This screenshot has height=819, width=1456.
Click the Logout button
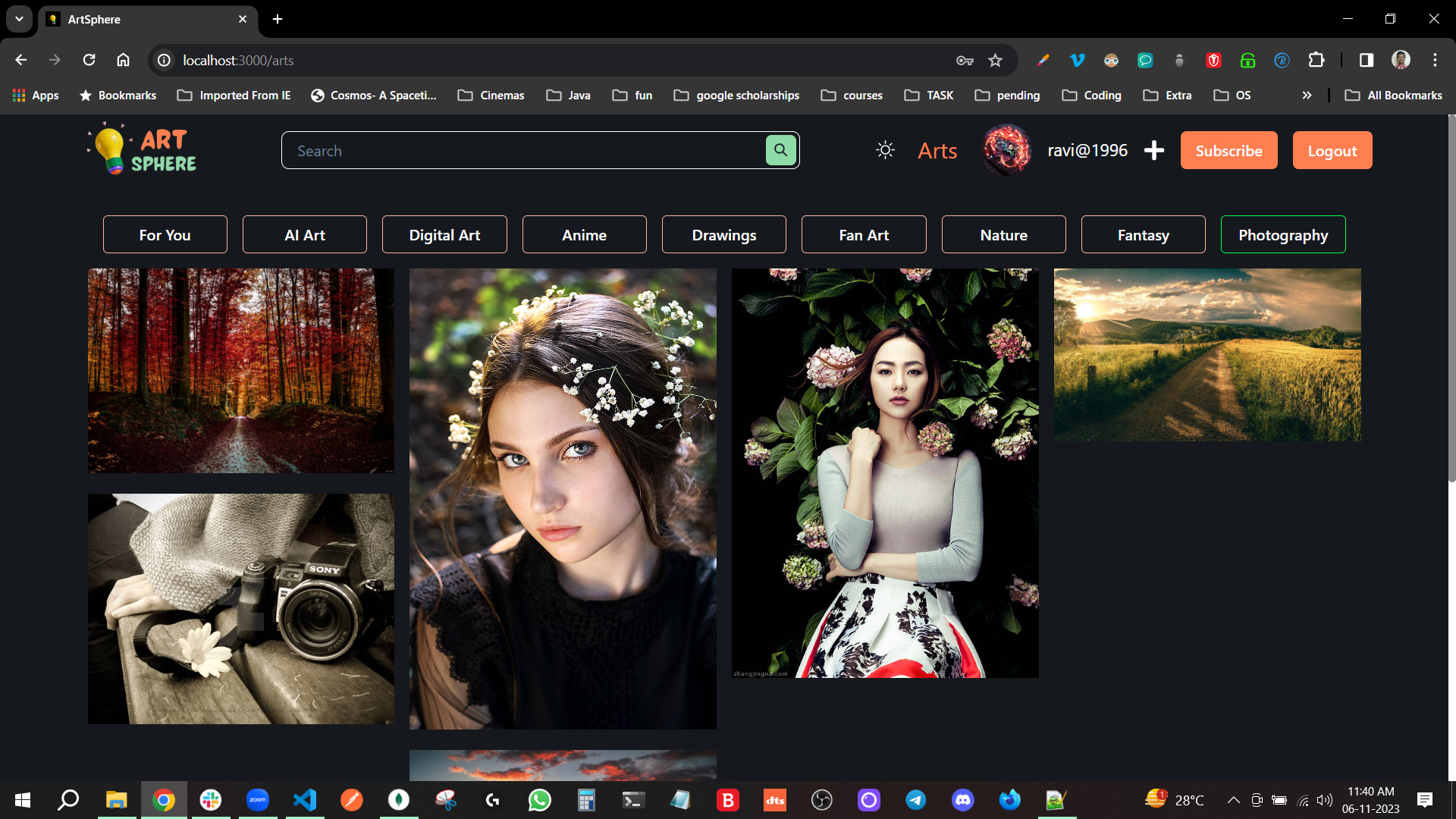(x=1332, y=150)
